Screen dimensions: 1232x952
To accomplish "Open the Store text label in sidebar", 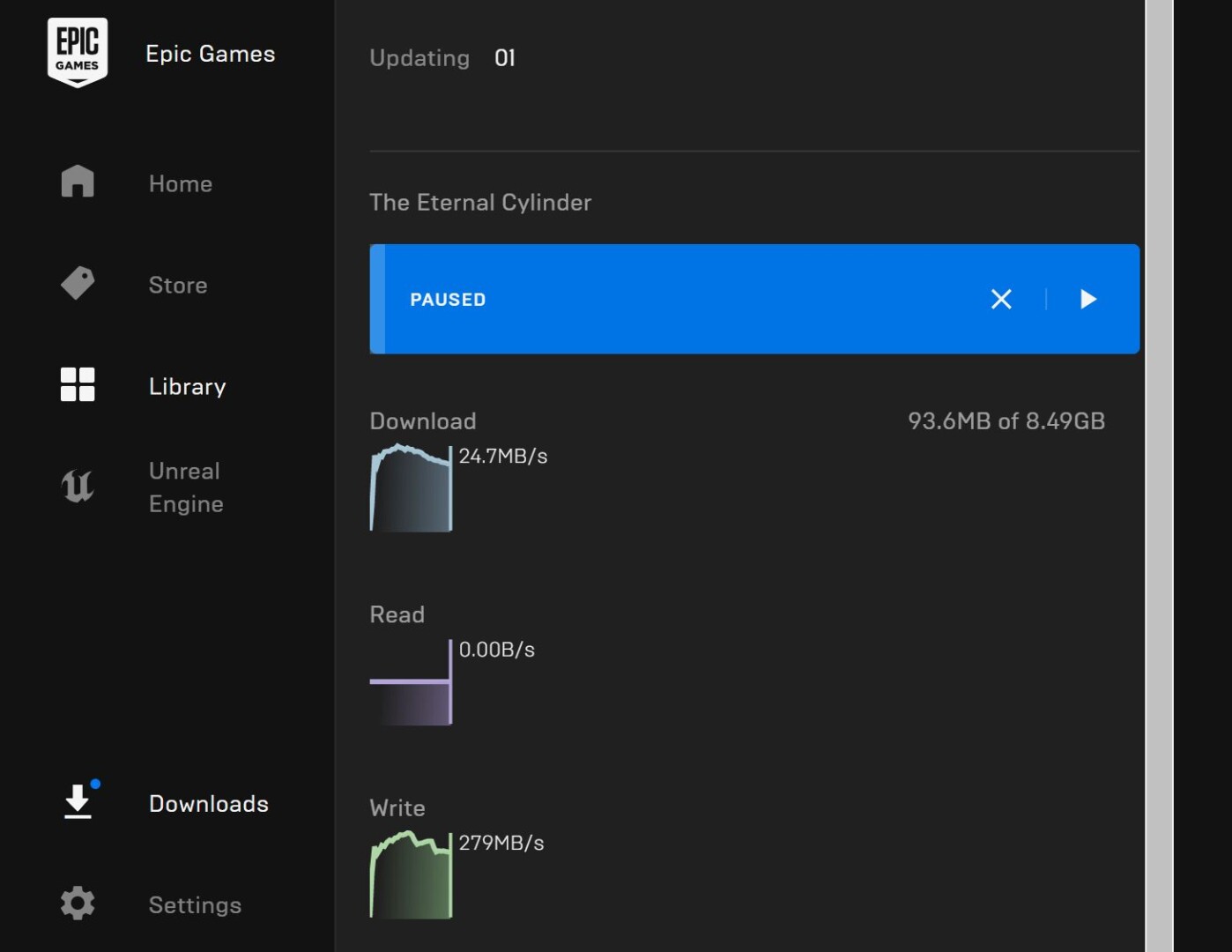I will [x=178, y=285].
